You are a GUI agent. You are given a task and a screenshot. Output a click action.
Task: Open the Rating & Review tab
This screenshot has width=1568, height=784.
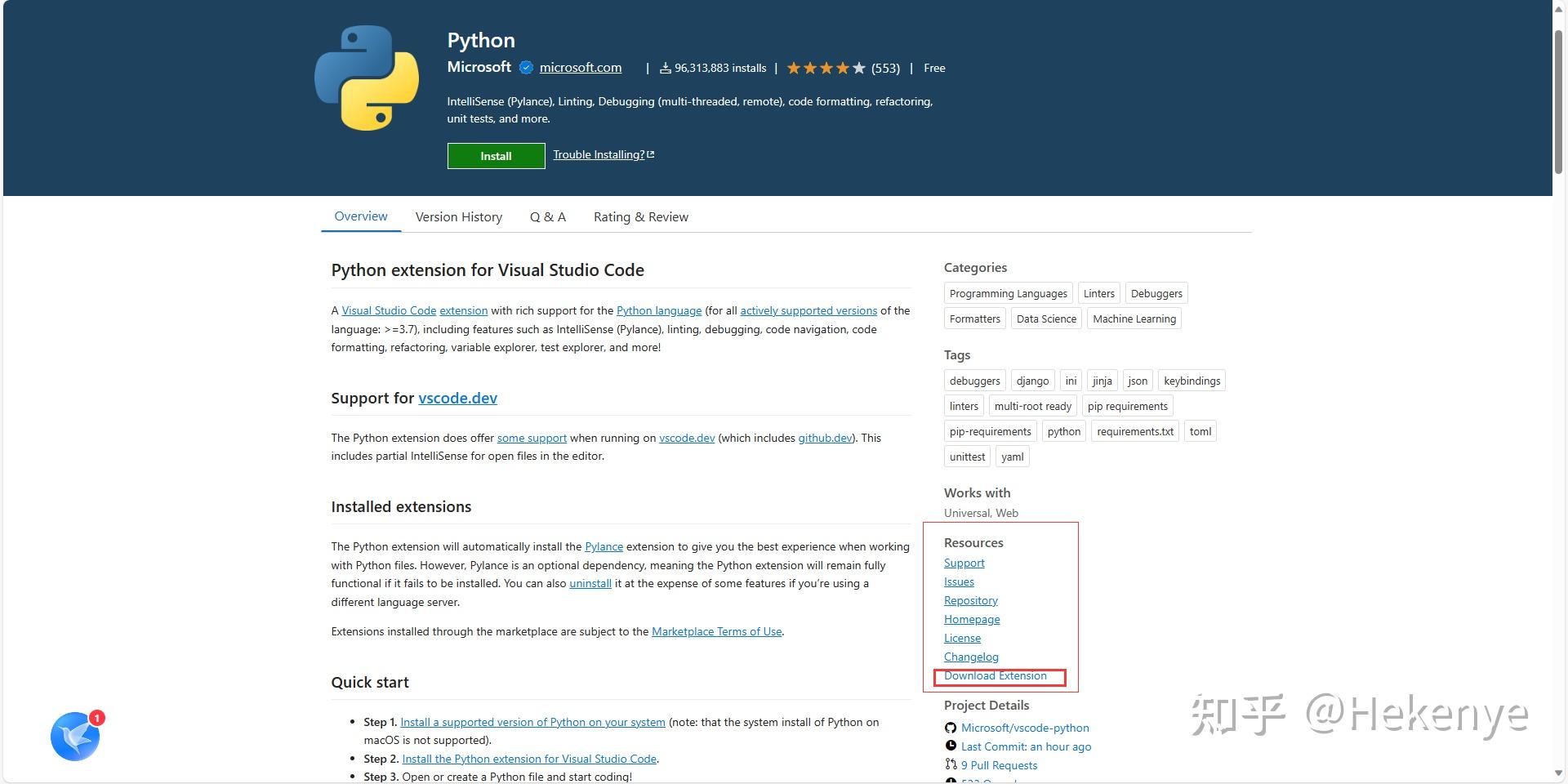click(x=641, y=217)
